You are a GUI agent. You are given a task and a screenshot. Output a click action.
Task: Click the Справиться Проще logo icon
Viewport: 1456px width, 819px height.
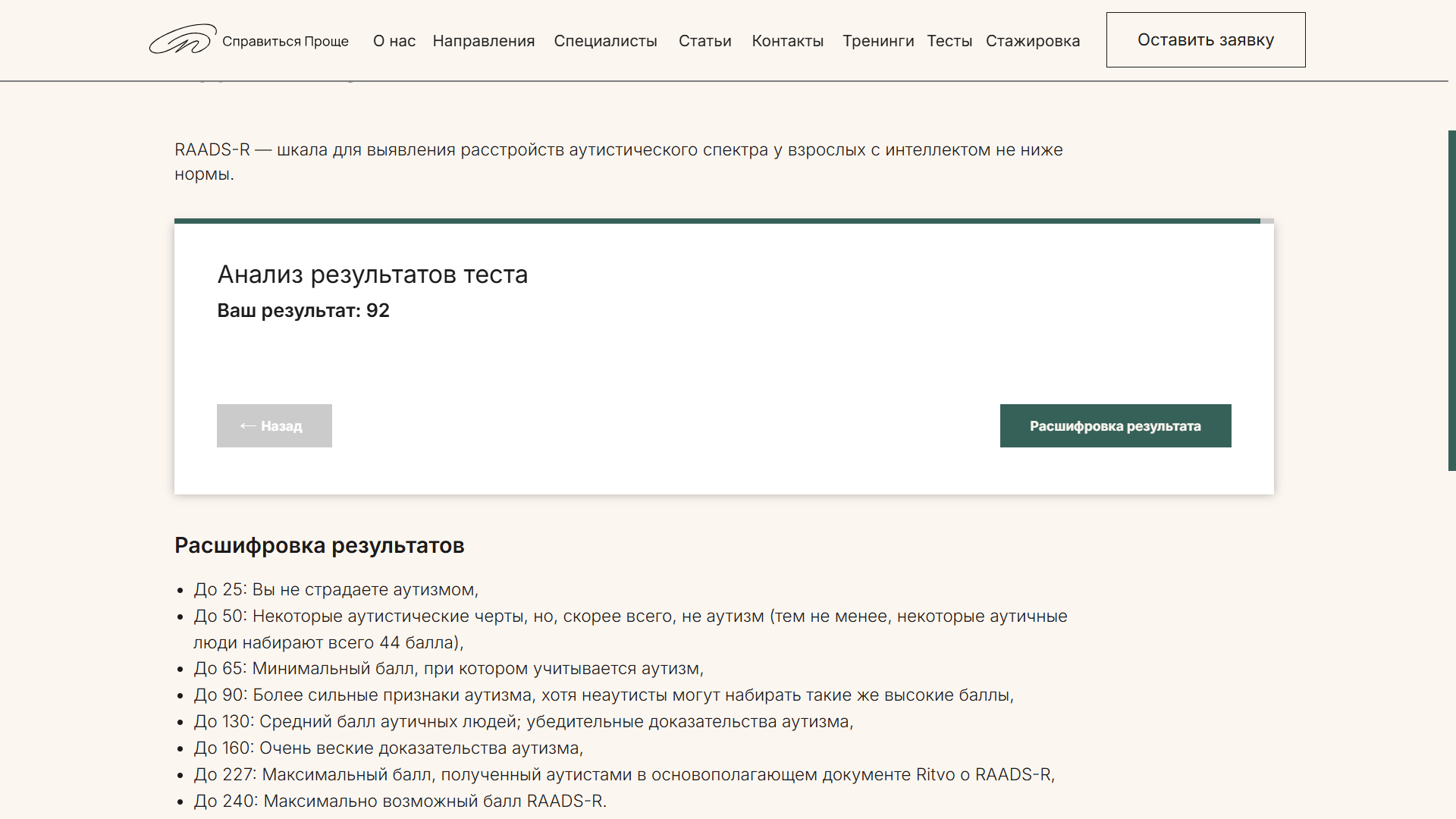(182, 39)
